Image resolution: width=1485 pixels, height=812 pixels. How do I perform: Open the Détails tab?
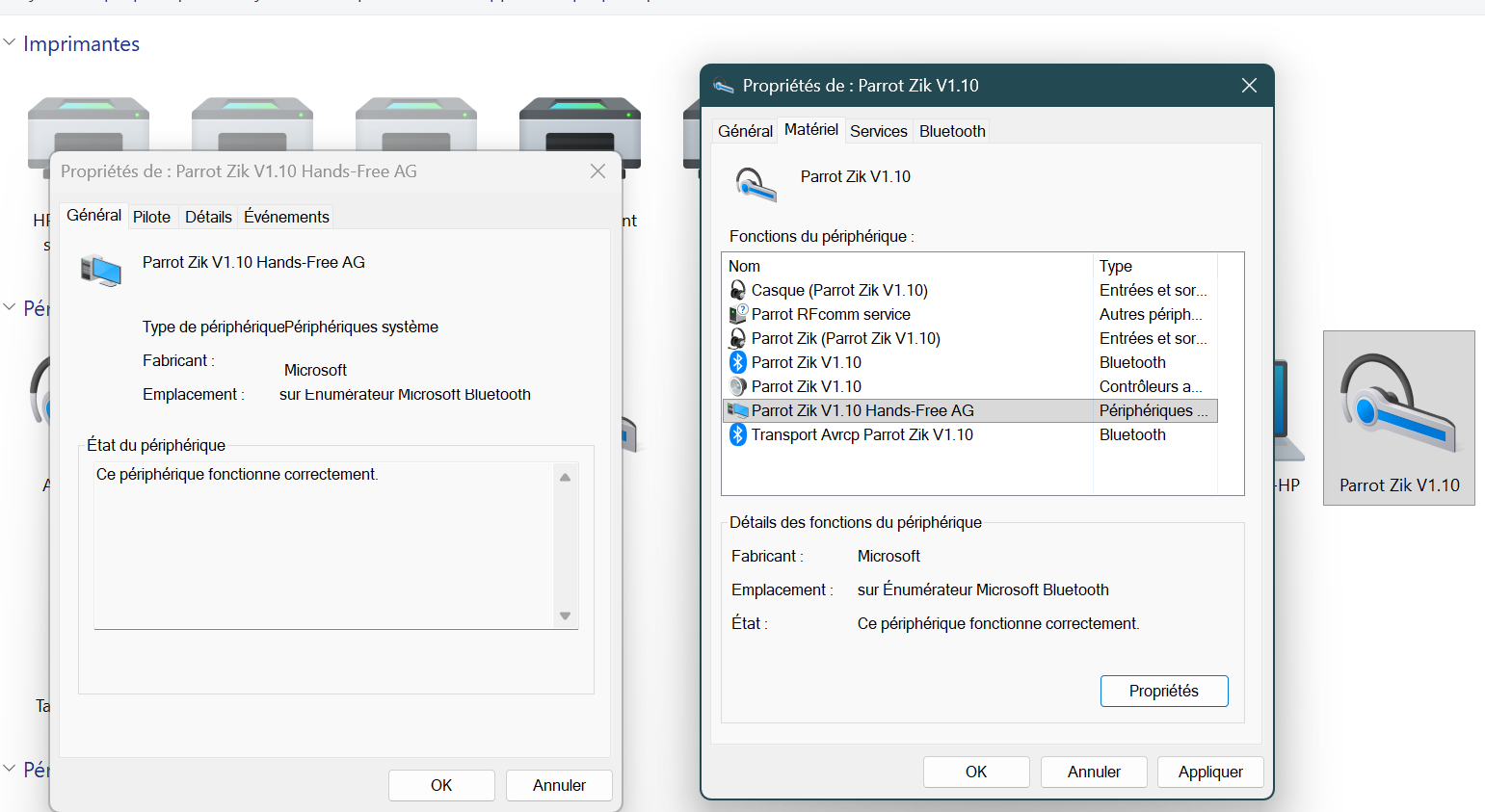[208, 217]
